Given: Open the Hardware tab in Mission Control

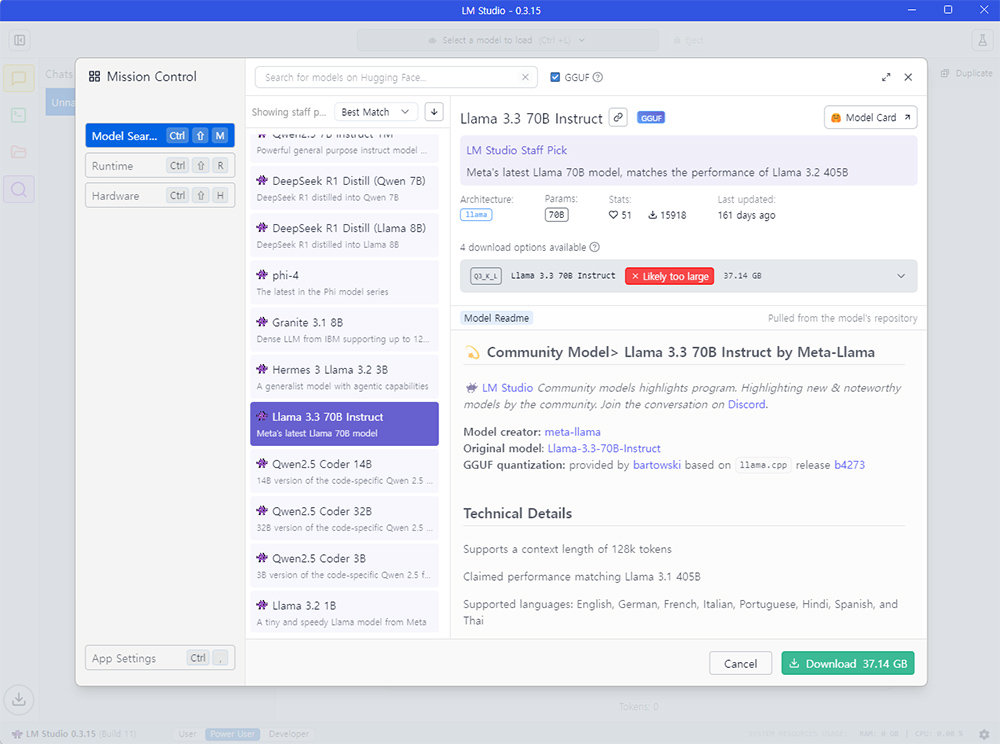Looking at the screenshot, I should tap(160, 196).
